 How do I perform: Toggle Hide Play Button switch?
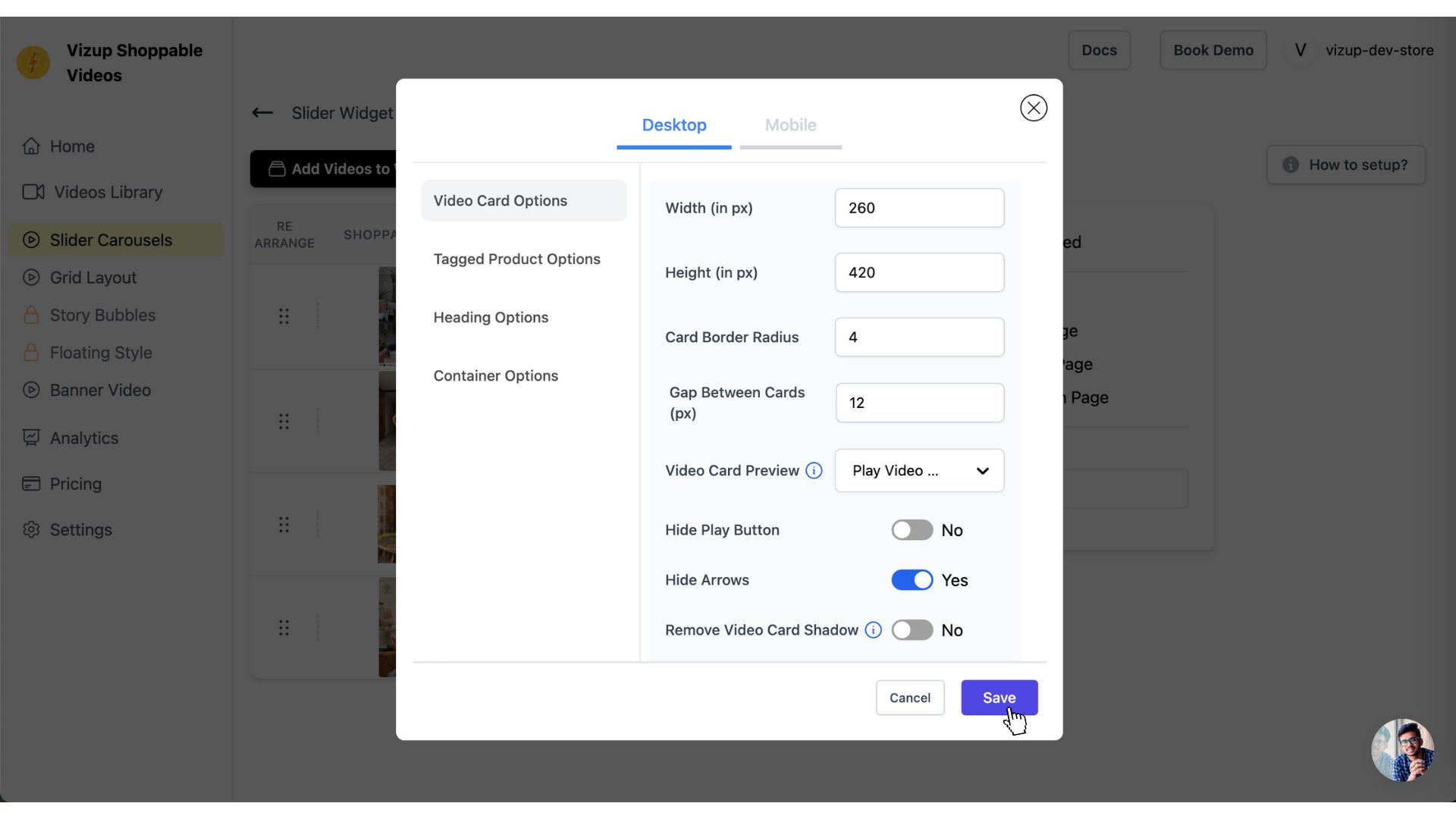click(911, 530)
